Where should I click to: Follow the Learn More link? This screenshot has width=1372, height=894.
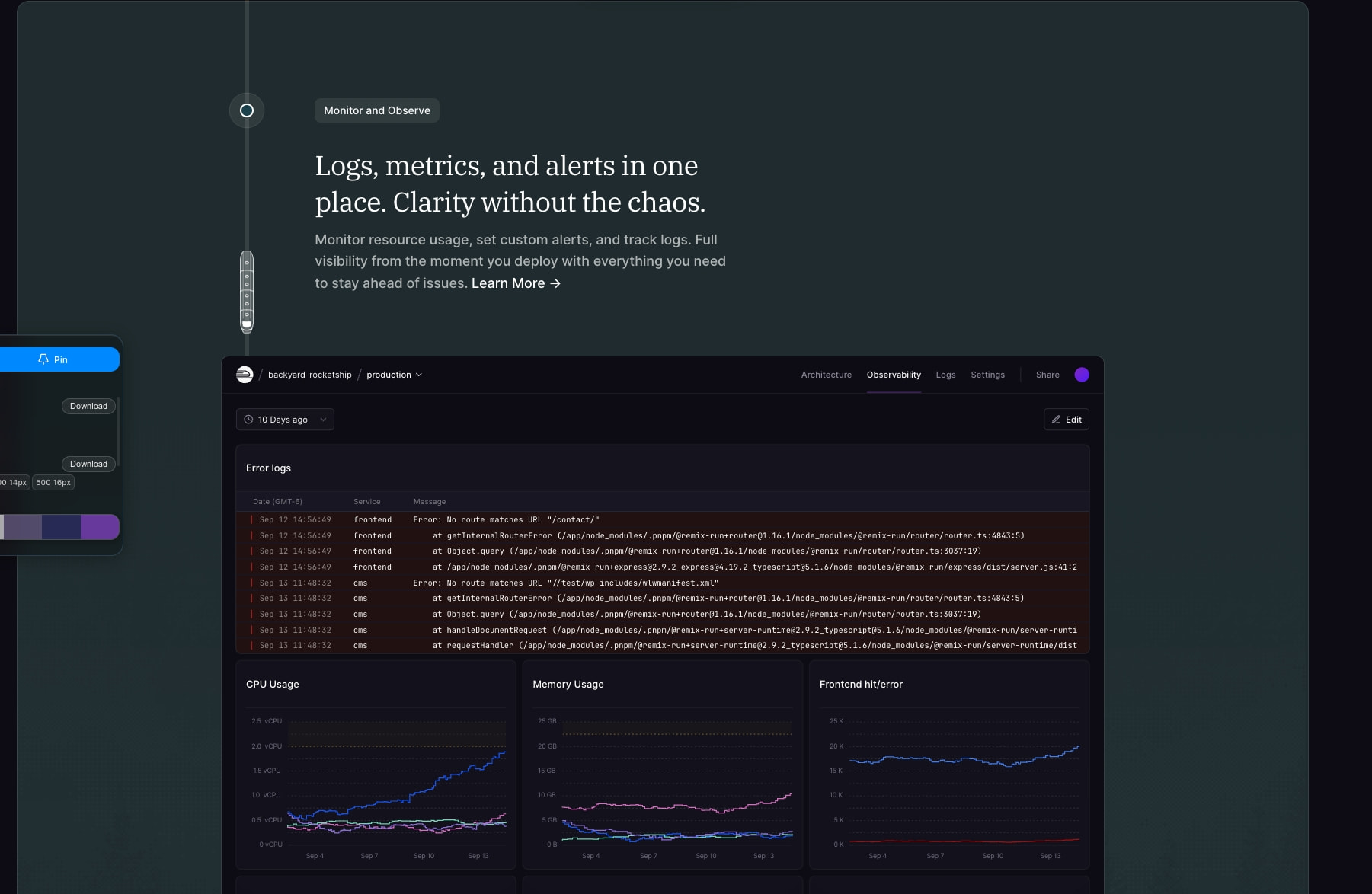click(516, 283)
